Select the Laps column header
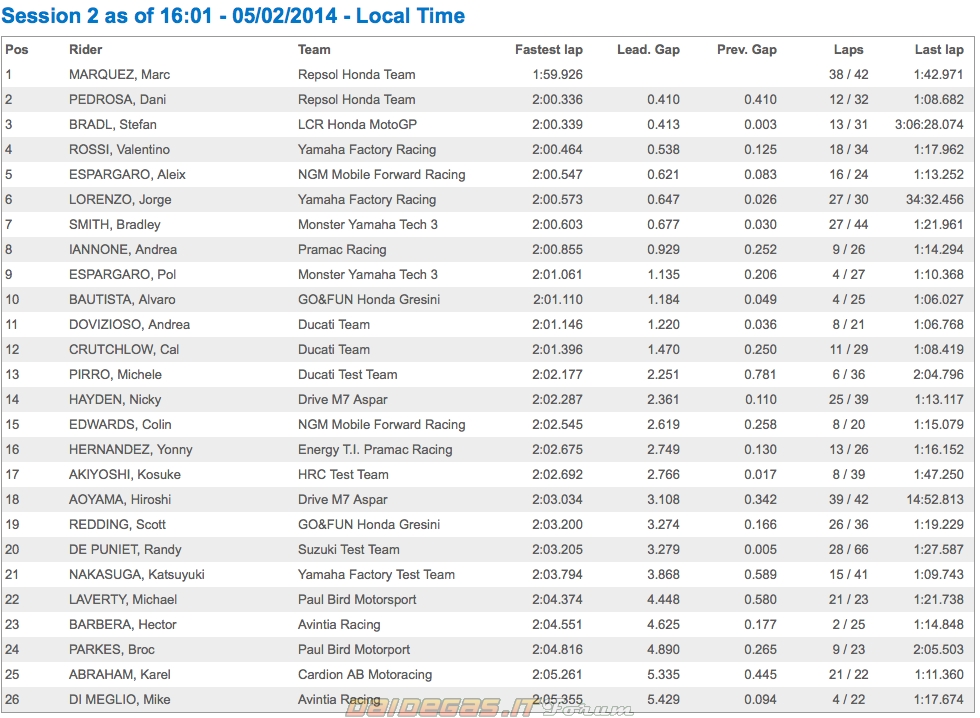This screenshot has width=980, height=718. tap(848, 49)
